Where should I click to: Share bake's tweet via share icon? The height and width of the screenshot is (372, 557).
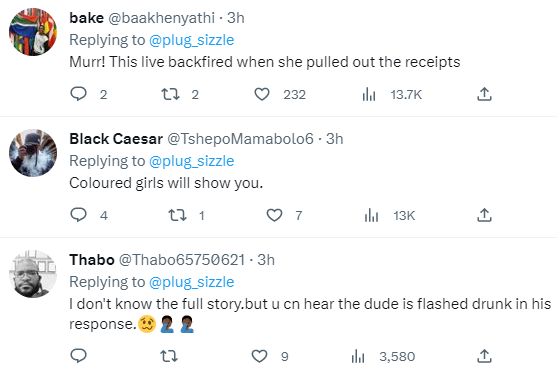pyautogui.click(x=484, y=94)
